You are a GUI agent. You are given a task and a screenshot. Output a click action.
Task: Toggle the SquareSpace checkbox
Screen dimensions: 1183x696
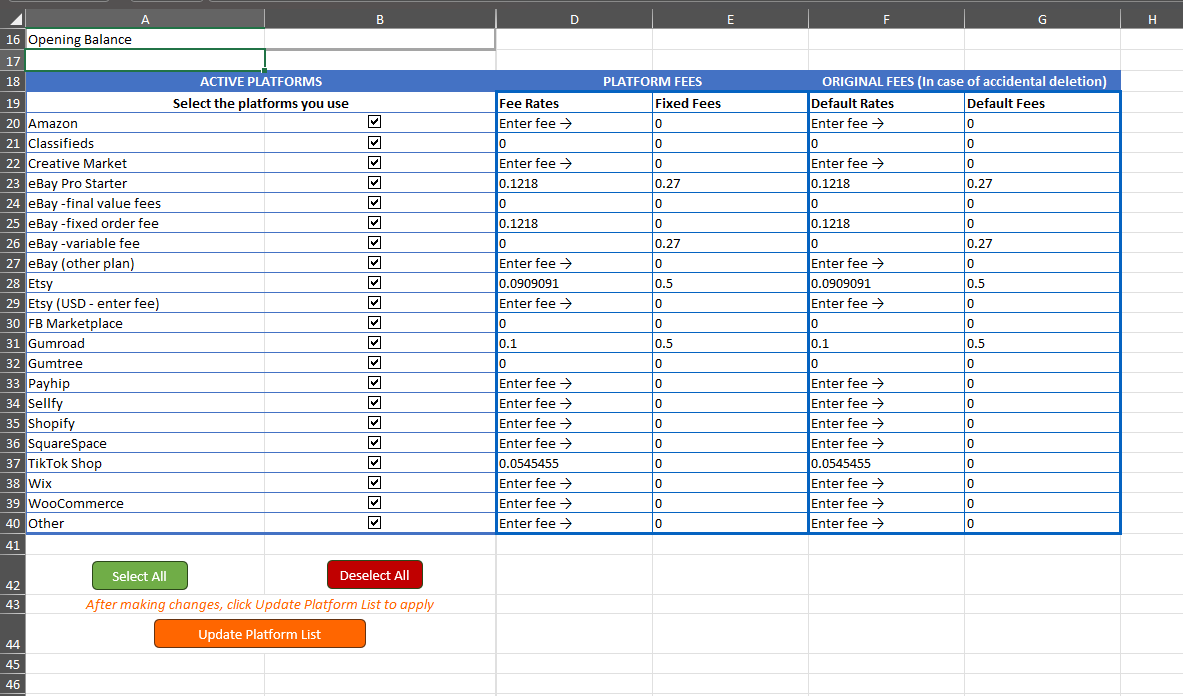coord(374,442)
